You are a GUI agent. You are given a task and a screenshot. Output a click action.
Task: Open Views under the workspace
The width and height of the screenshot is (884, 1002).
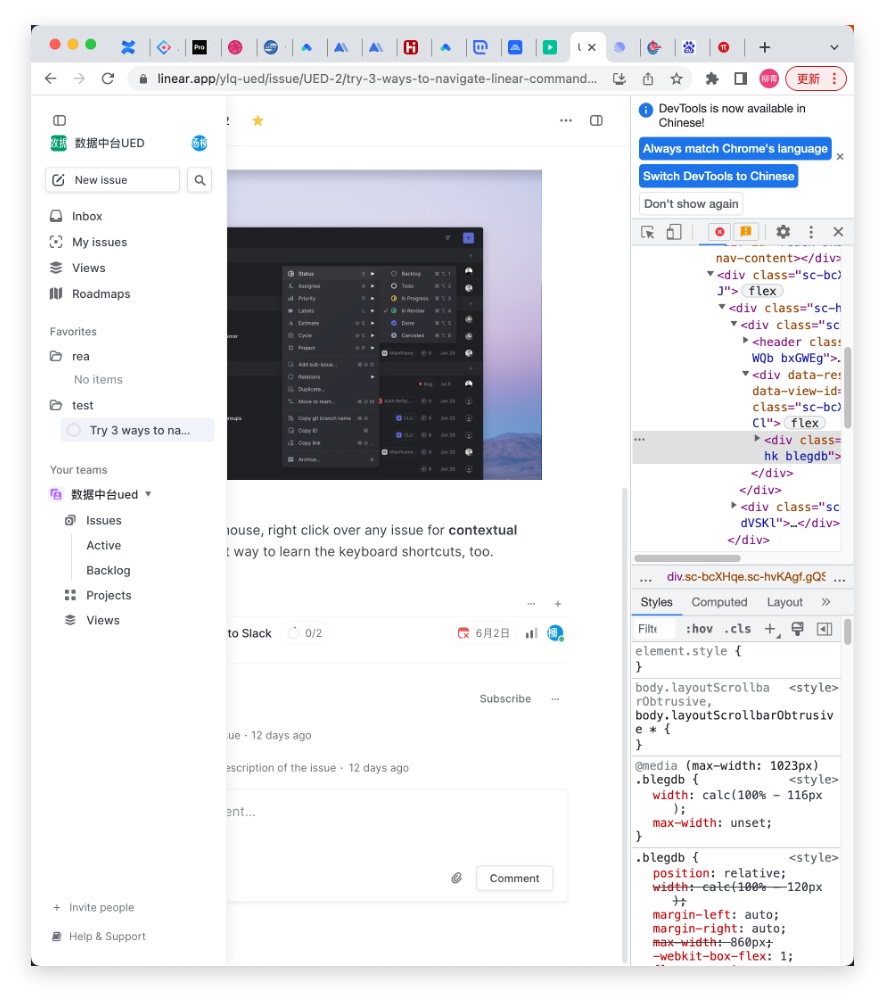[x=88, y=268]
